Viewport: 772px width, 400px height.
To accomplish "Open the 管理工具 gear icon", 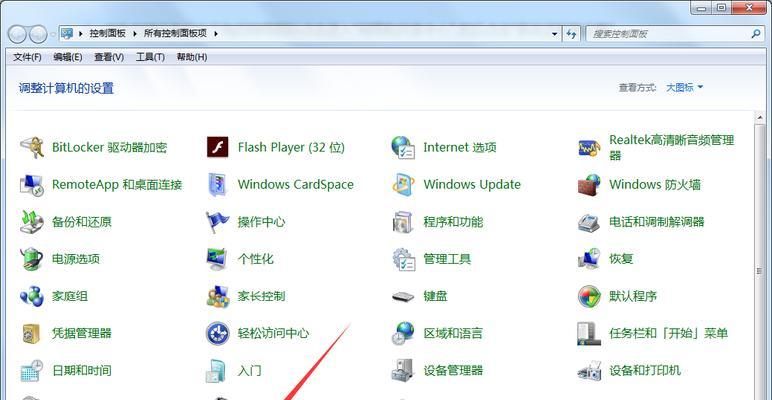I will click(403, 259).
